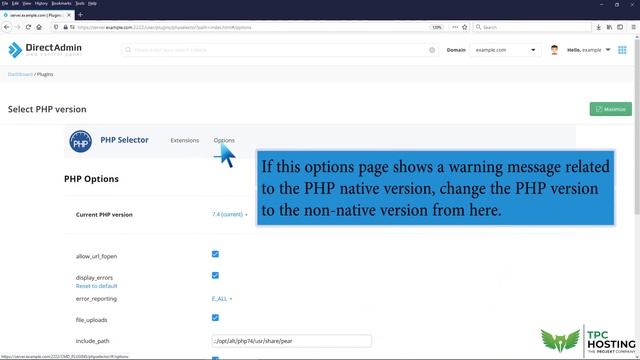640x360 pixels.
Task: Focus the DirectAdmin search input
Action: 280,50
